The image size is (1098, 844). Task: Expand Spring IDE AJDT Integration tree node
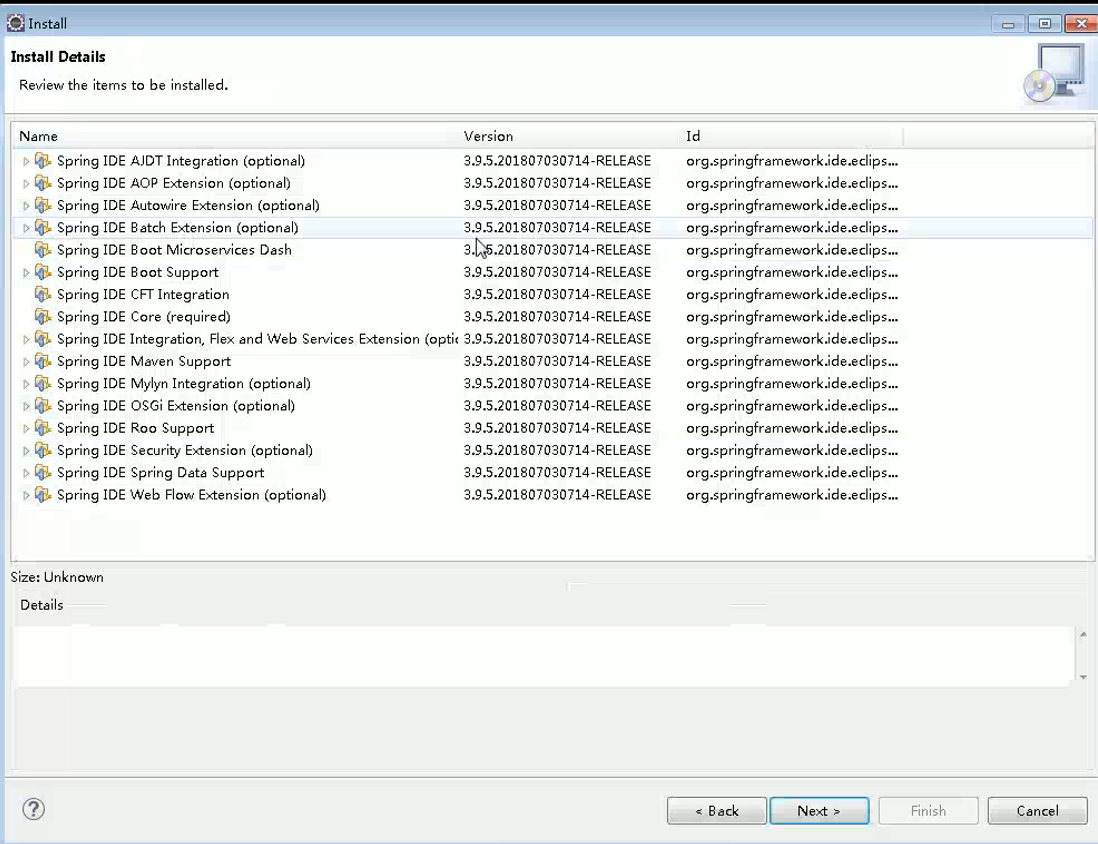click(26, 162)
